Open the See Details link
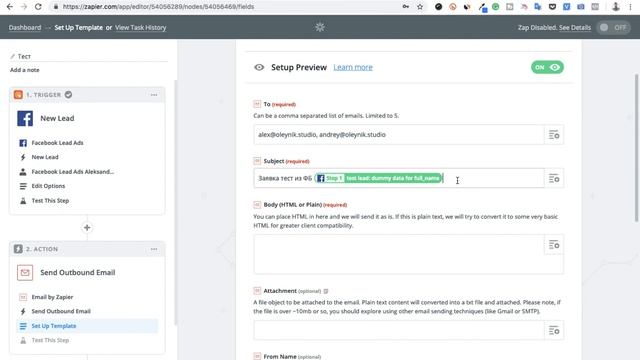Image resolution: width=640 pixels, height=360 pixels. pyautogui.click(x=575, y=27)
